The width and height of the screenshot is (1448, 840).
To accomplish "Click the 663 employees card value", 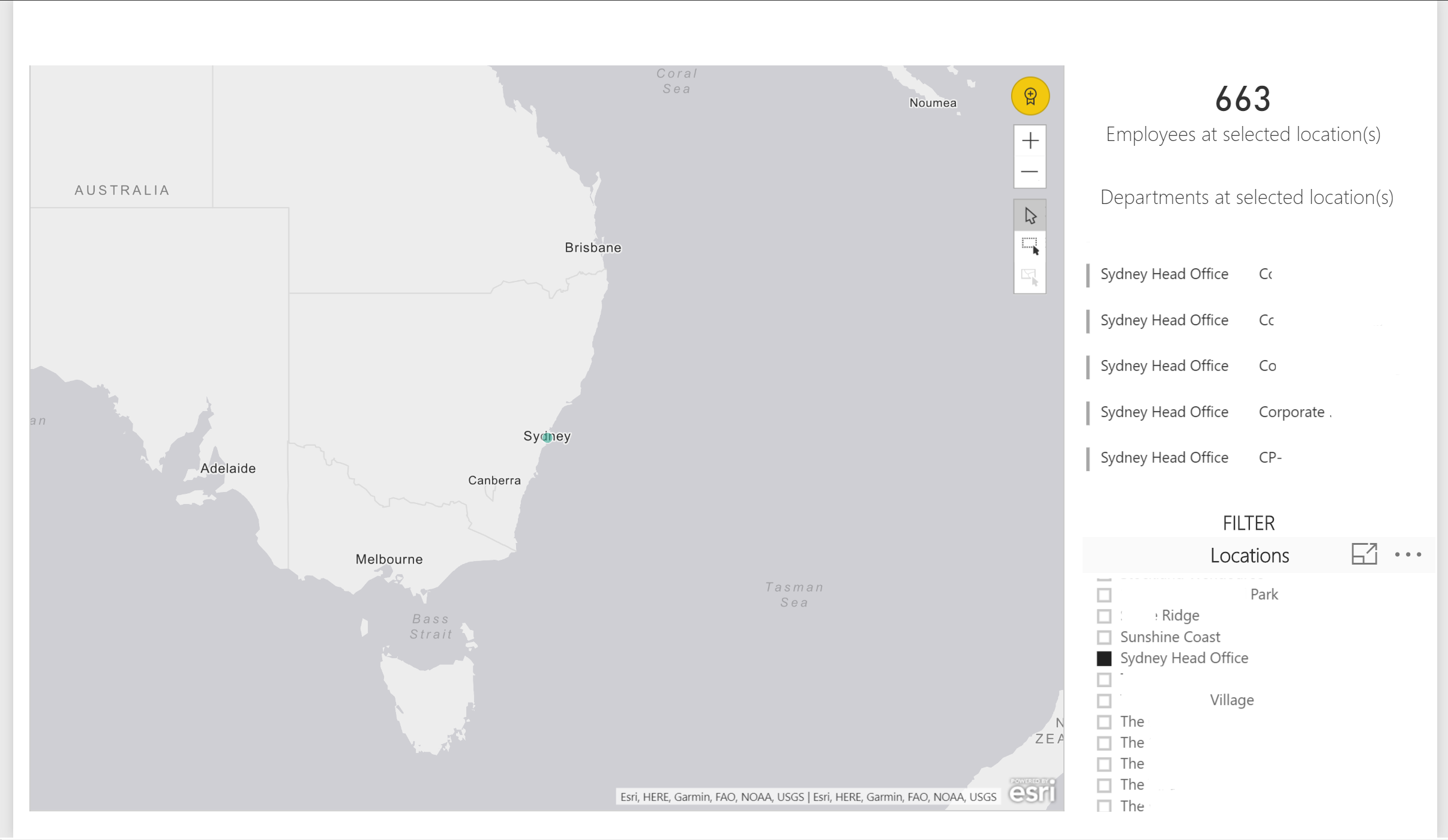I will coord(1243,99).
